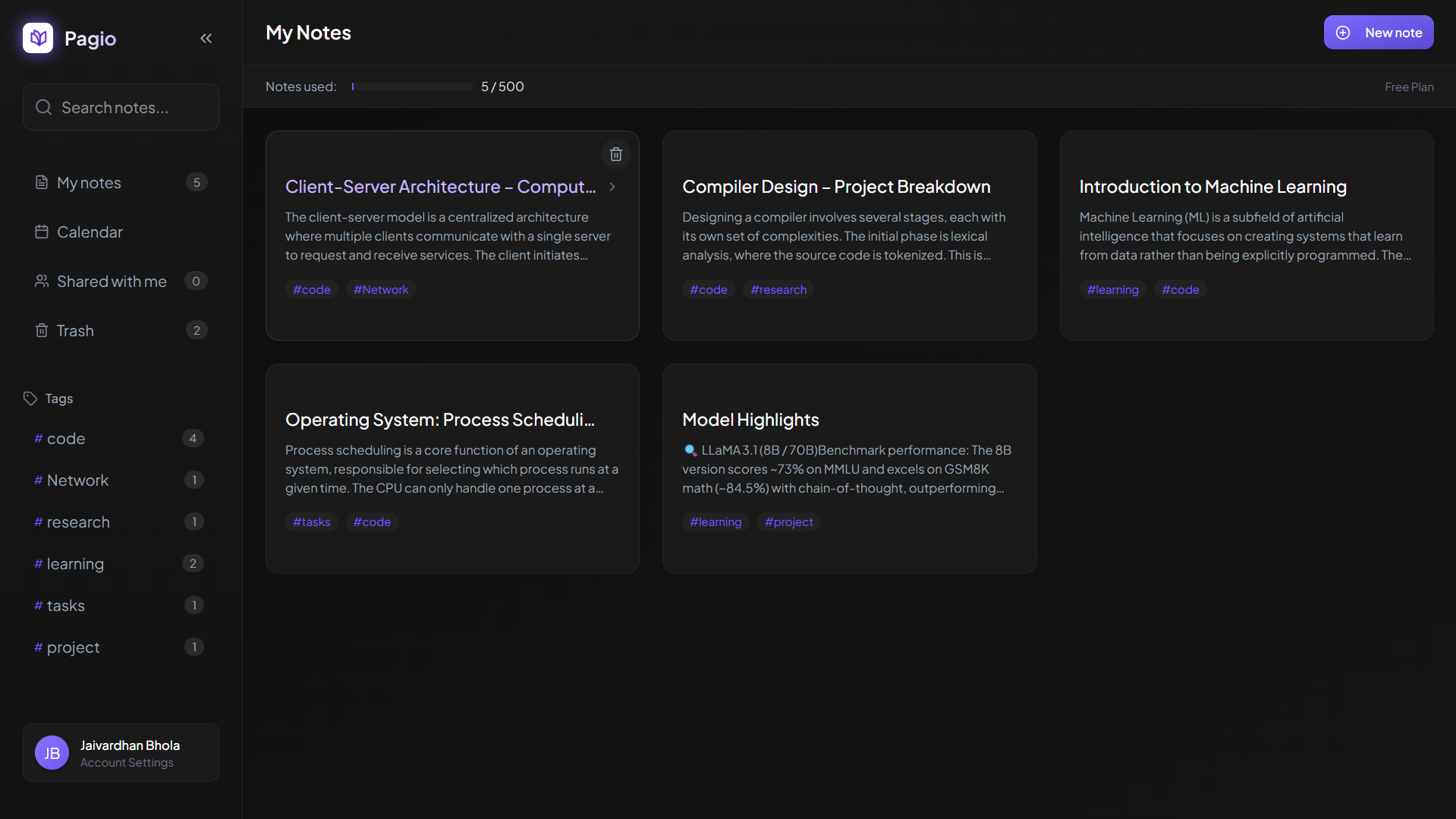Click the Compiler Design note preview text

[844, 236]
